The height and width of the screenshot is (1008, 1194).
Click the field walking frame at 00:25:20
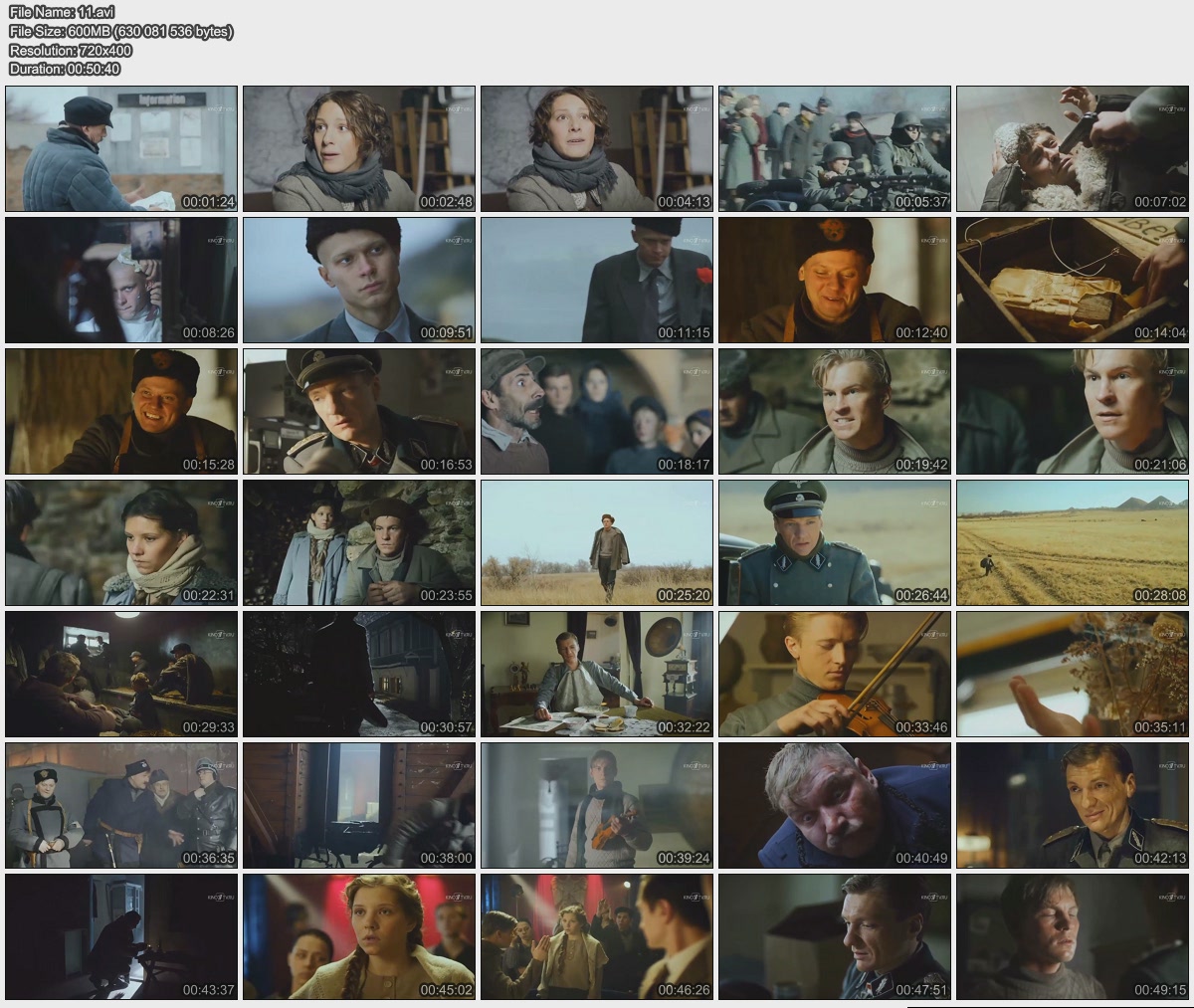coord(597,542)
